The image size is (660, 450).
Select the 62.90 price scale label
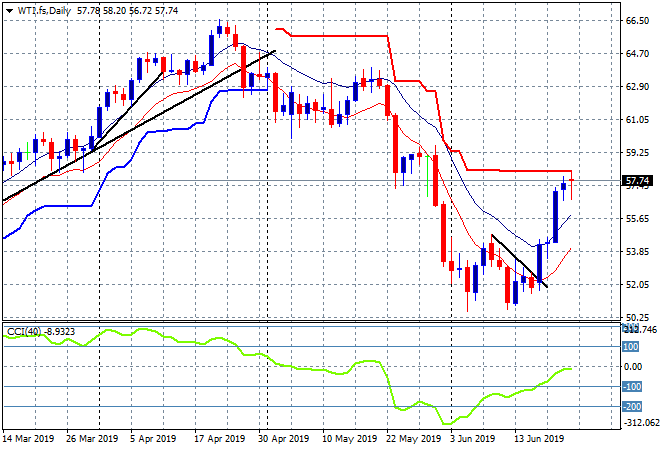pyautogui.click(x=637, y=87)
